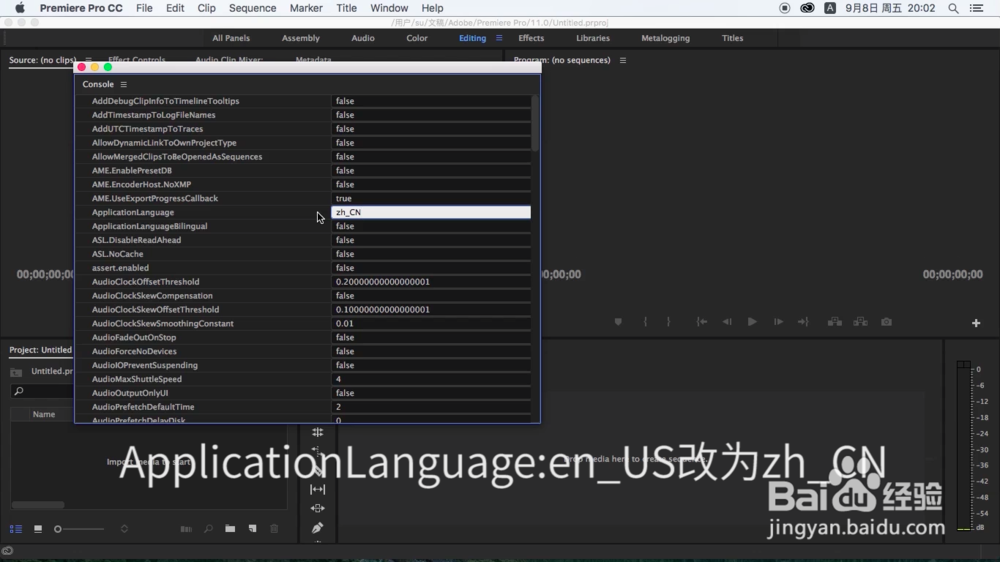Go to Out point in Program monitor

[x=804, y=322]
